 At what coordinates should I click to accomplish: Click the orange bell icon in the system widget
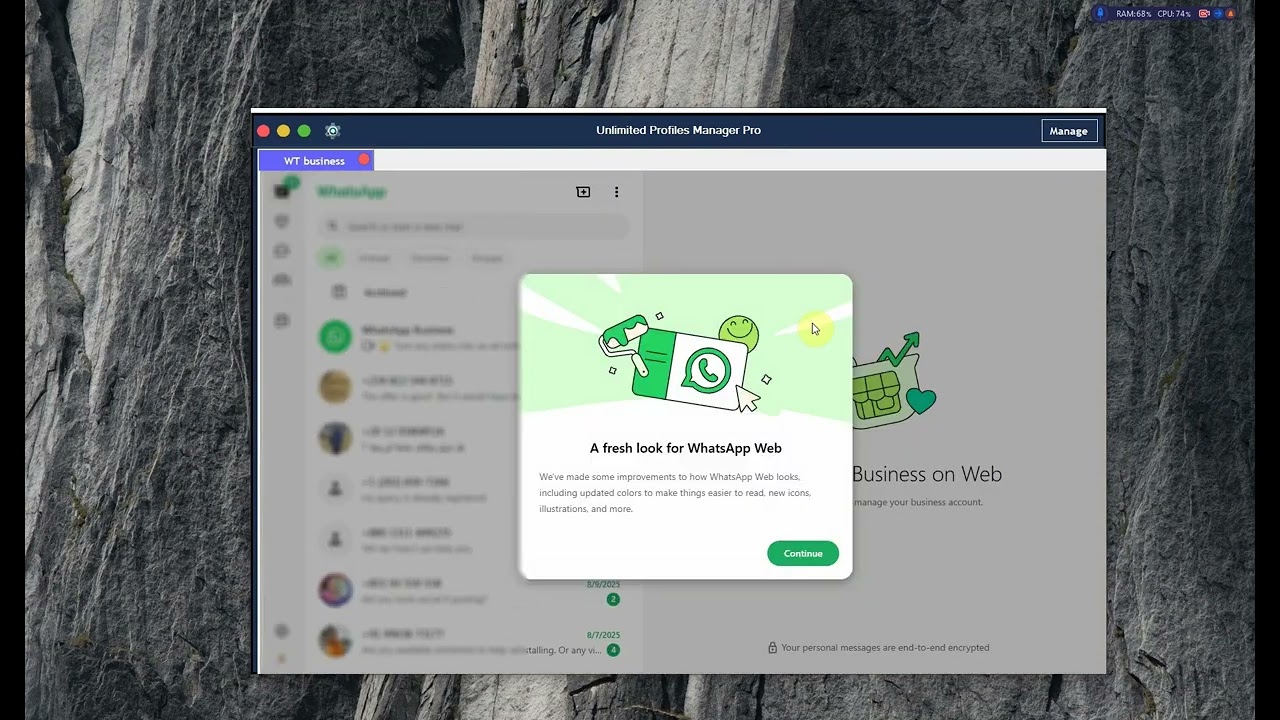tap(1230, 14)
